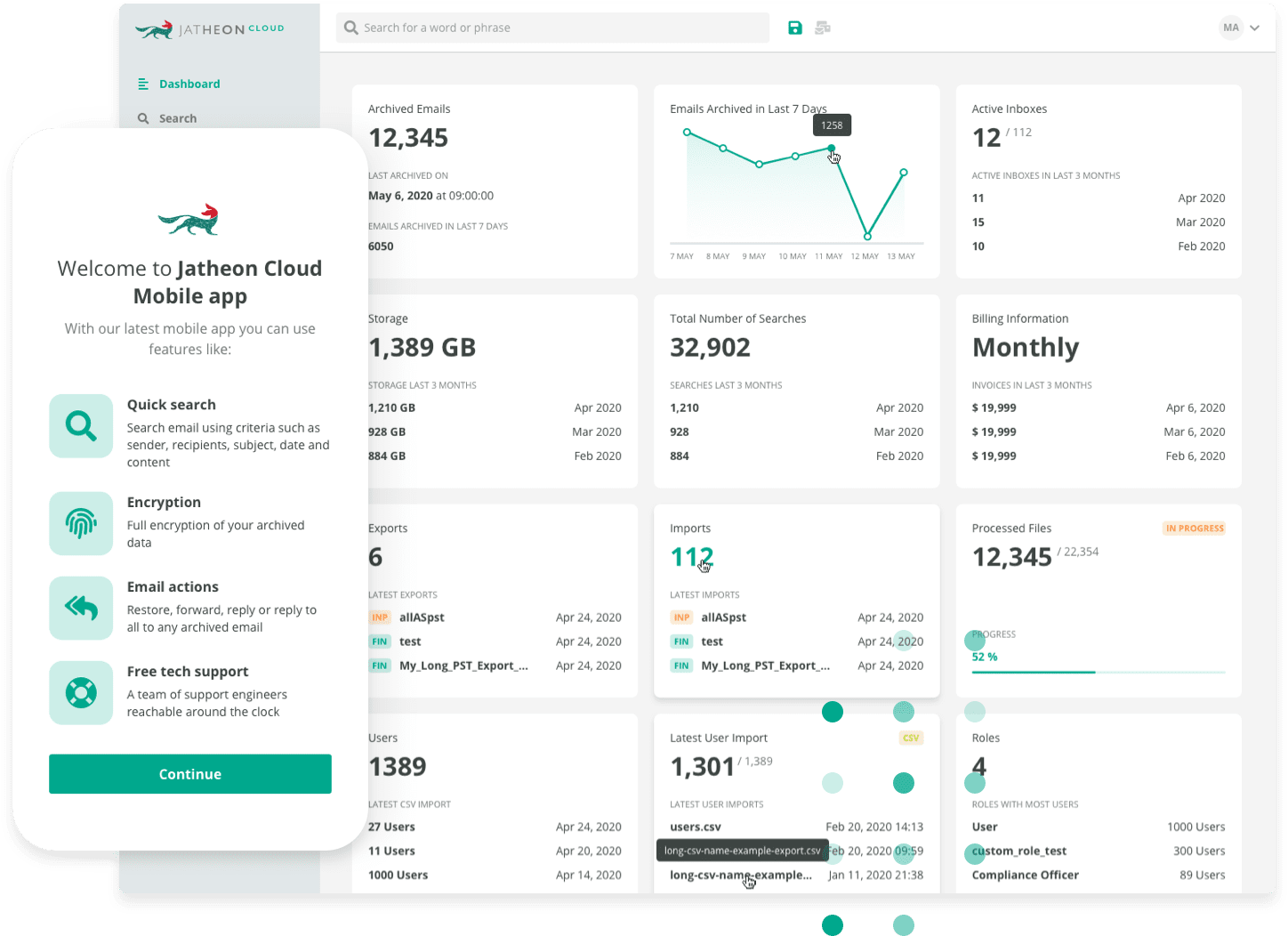1288x936 pixels.
Task: Open My_Long_PST_Export_... in the Imports card
Action: pyautogui.click(x=766, y=666)
